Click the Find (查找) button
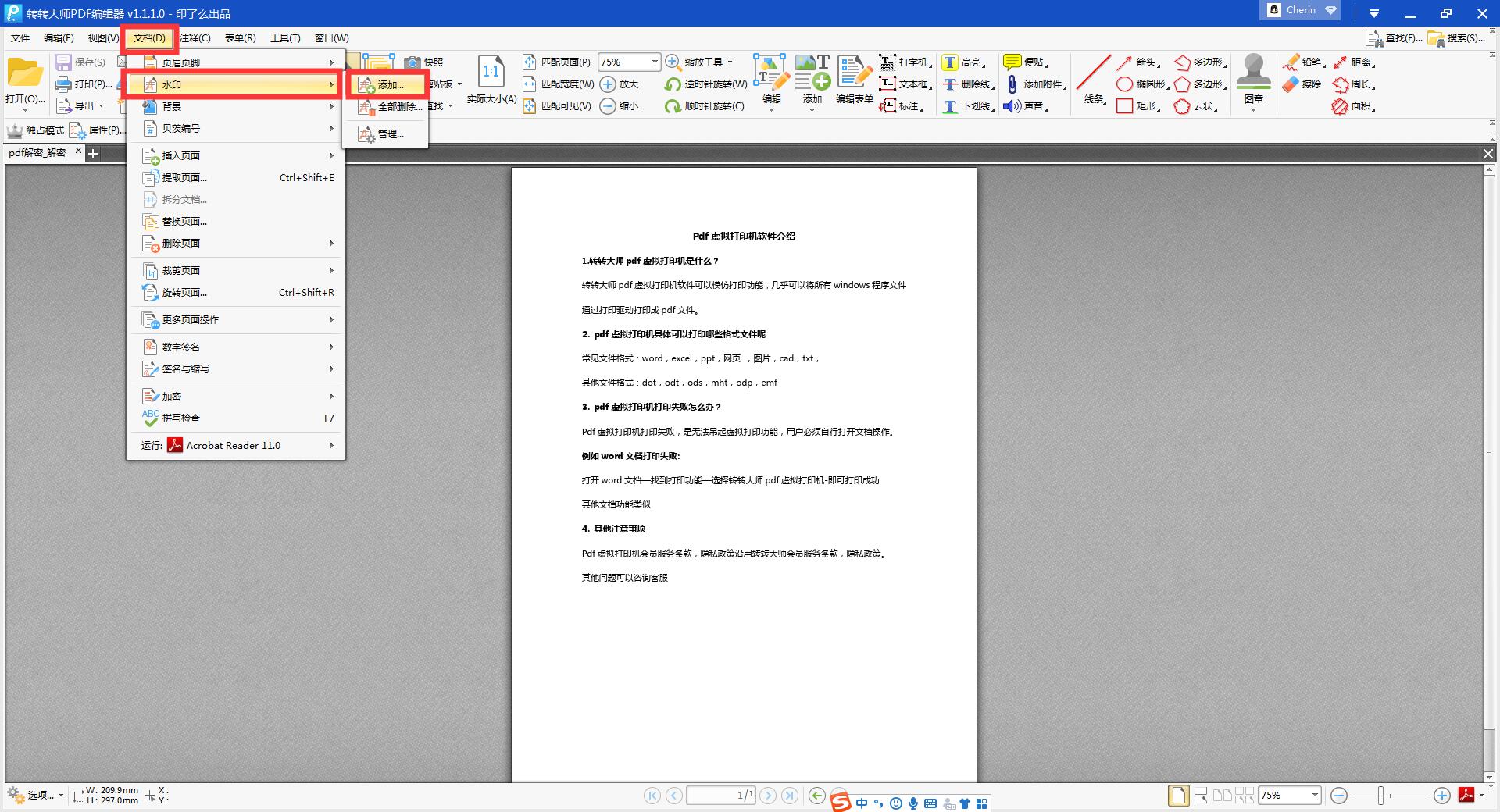 pyautogui.click(x=1395, y=38)
